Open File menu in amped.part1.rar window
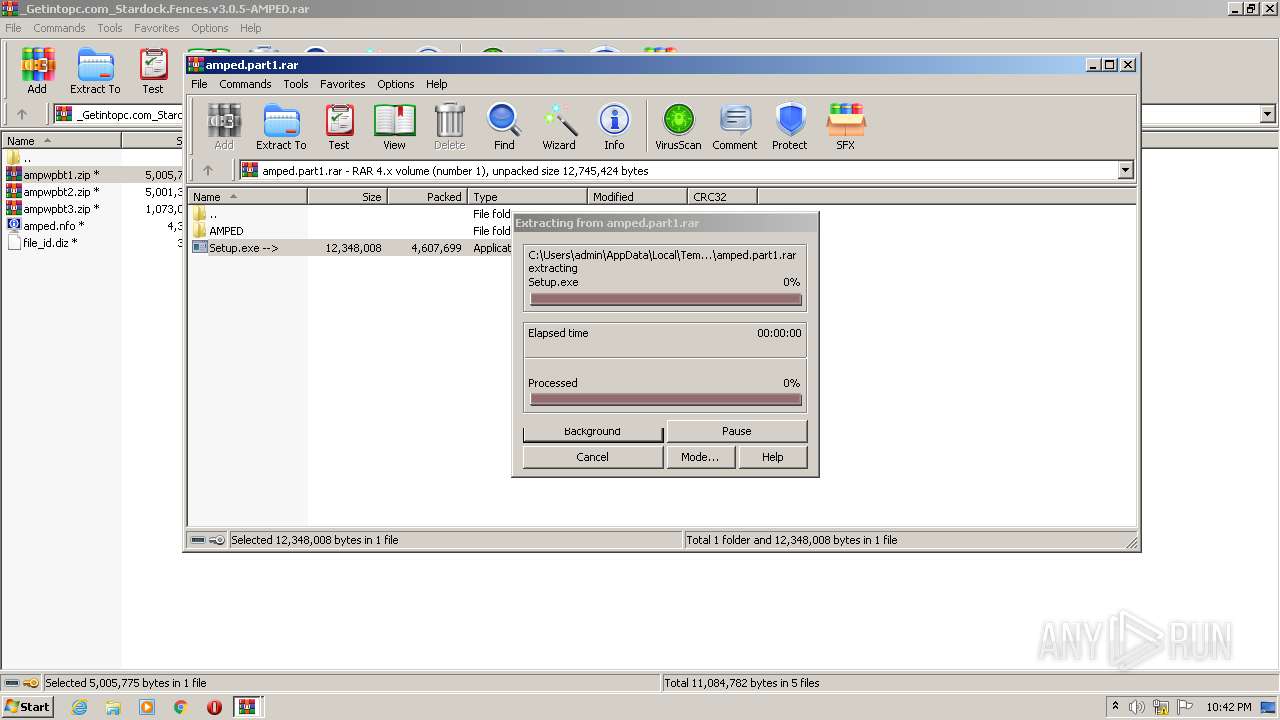 [199, 84]
